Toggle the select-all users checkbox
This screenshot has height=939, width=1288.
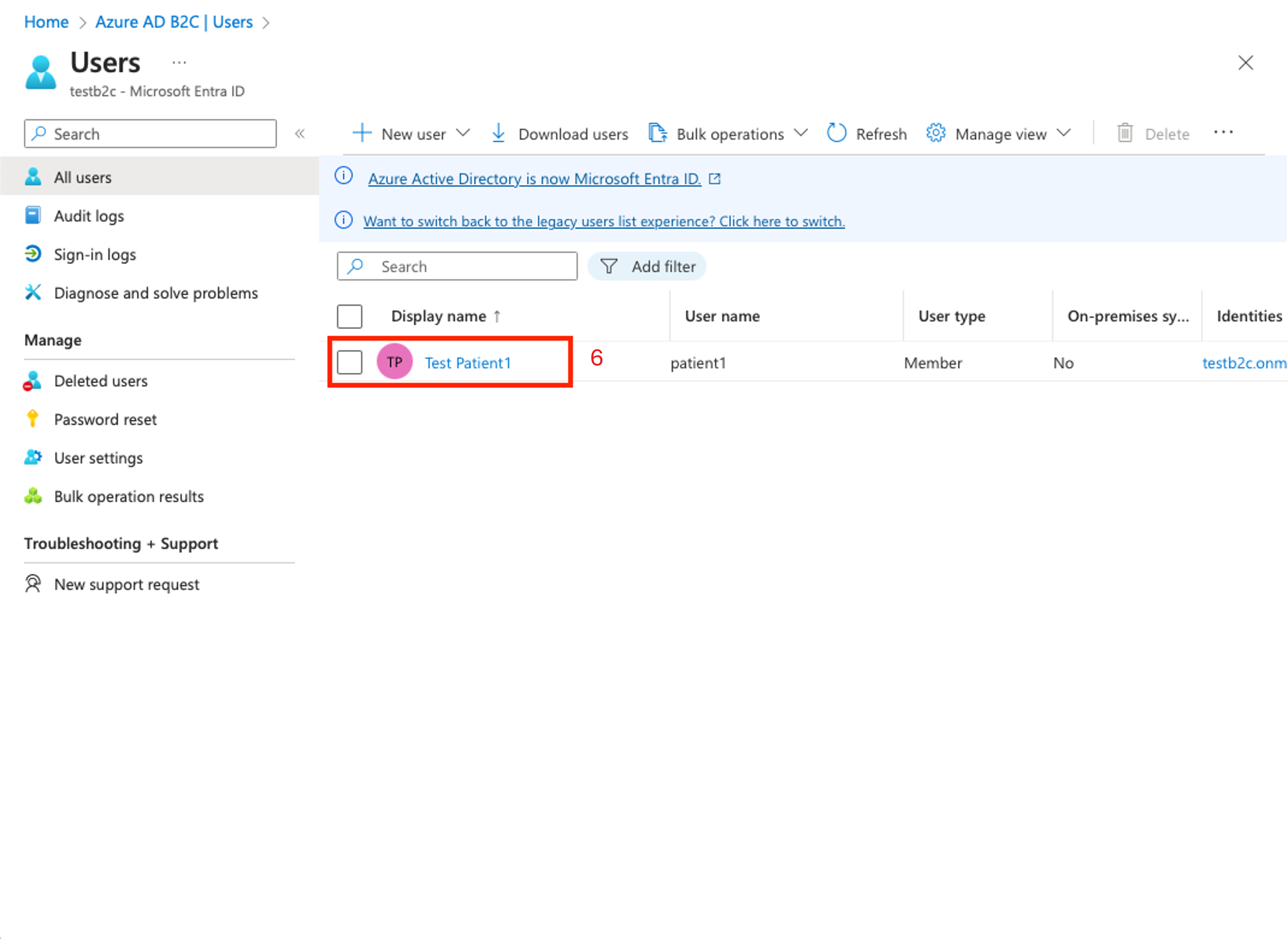tap(349, 317)
